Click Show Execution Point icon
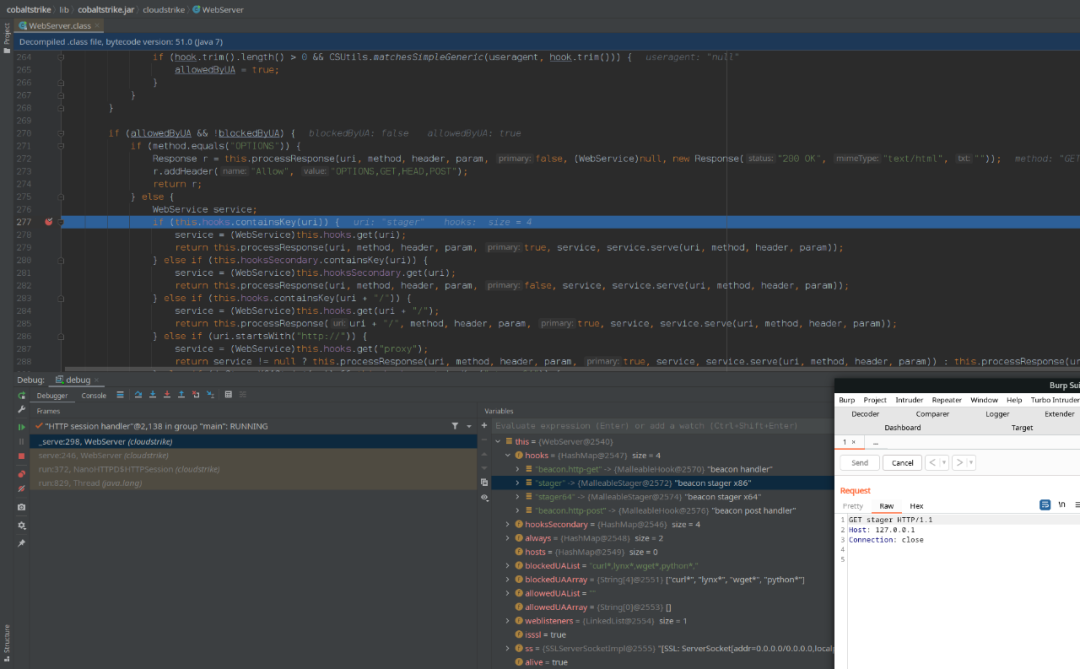This screenshot has height=669, width=1080. (120, 395)
